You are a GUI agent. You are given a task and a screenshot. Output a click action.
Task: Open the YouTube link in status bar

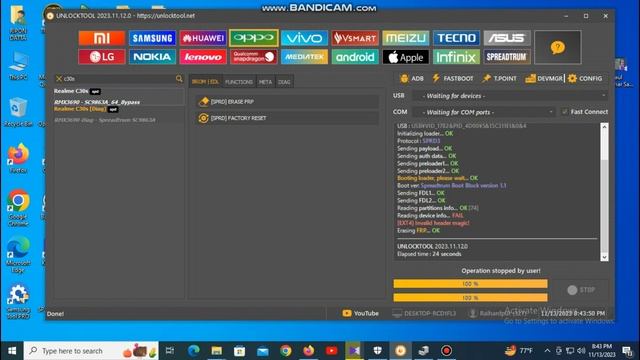click(x=360, y=313)
